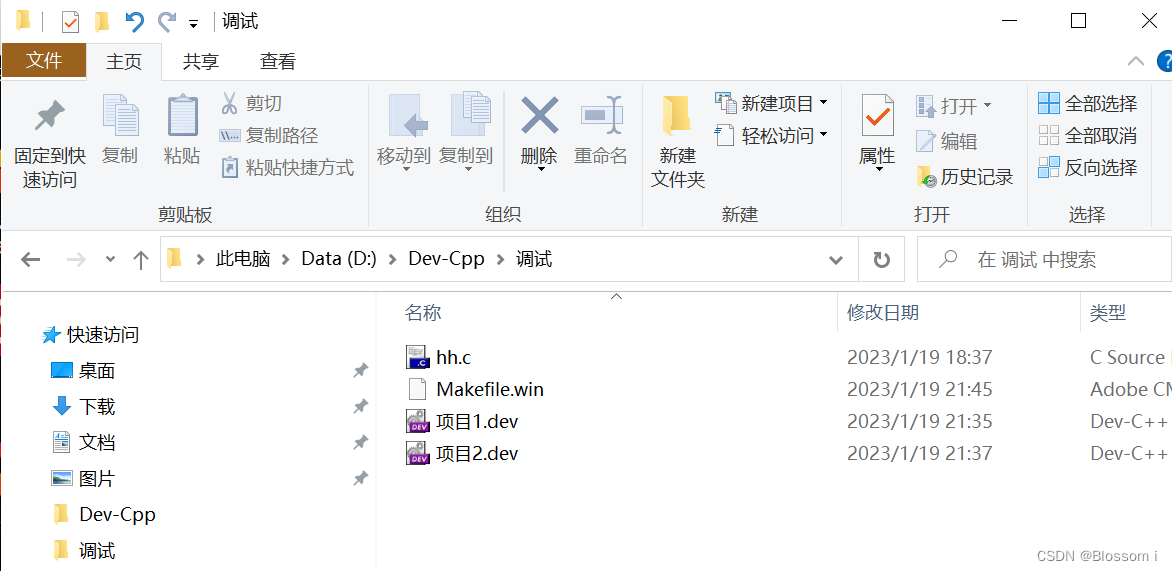Image resolution: width=1172 pixels, height=571 pixels.
Task: Click the properties checkmark icon in the title bar
Action: point(70,22)
